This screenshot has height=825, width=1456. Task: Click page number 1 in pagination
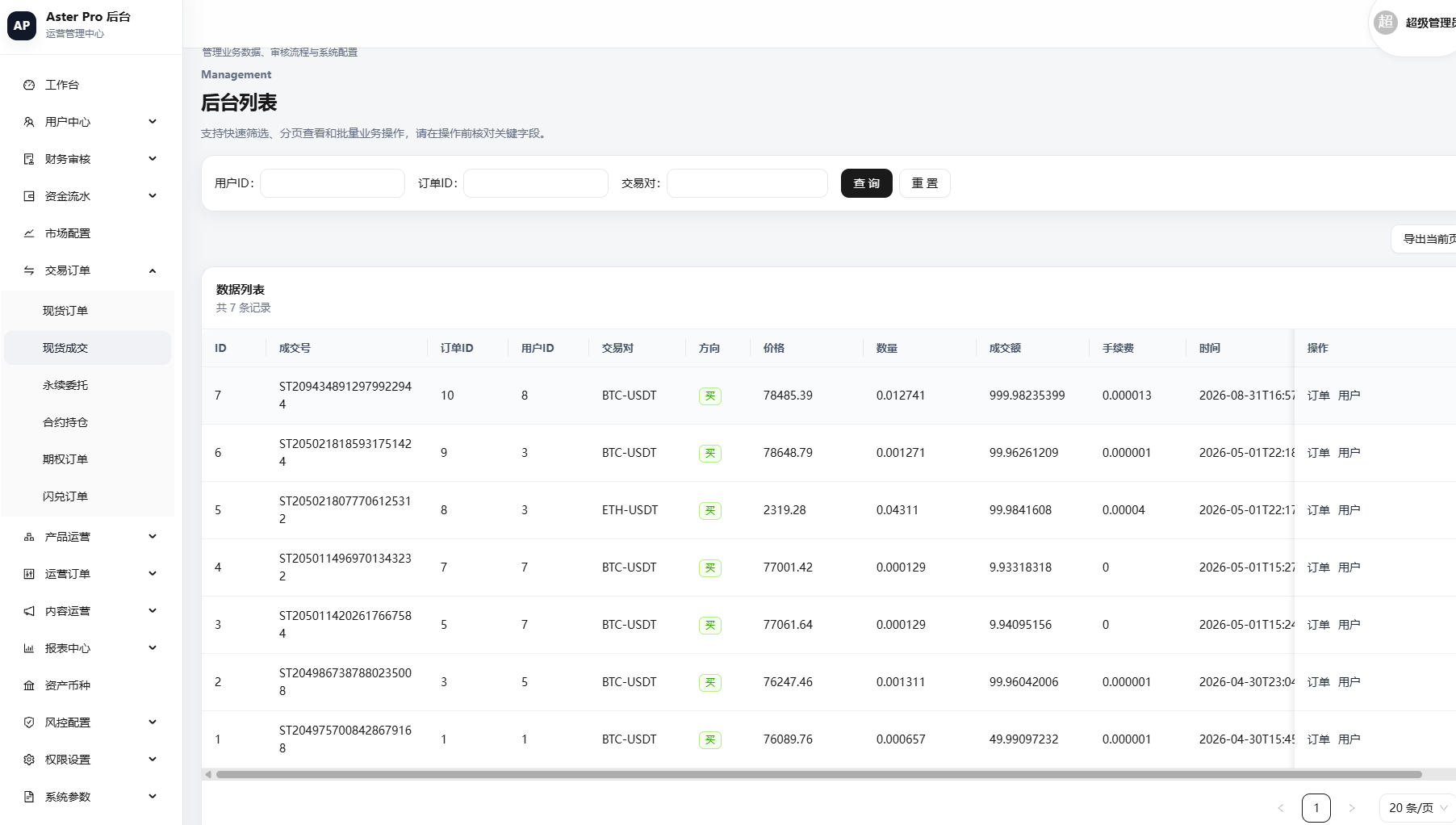[x=1316, y=808]
